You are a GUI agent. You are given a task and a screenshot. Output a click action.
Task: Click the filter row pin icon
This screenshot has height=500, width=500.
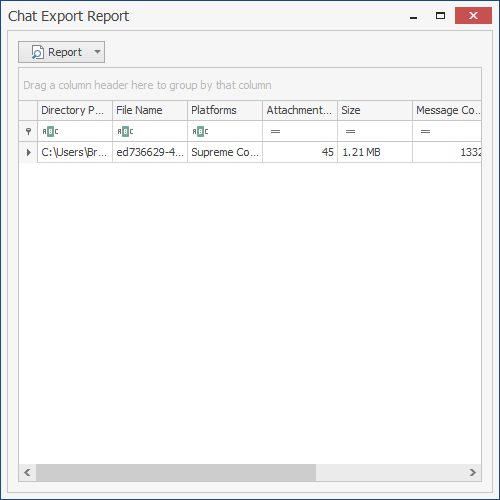click(x=28, y=132)
